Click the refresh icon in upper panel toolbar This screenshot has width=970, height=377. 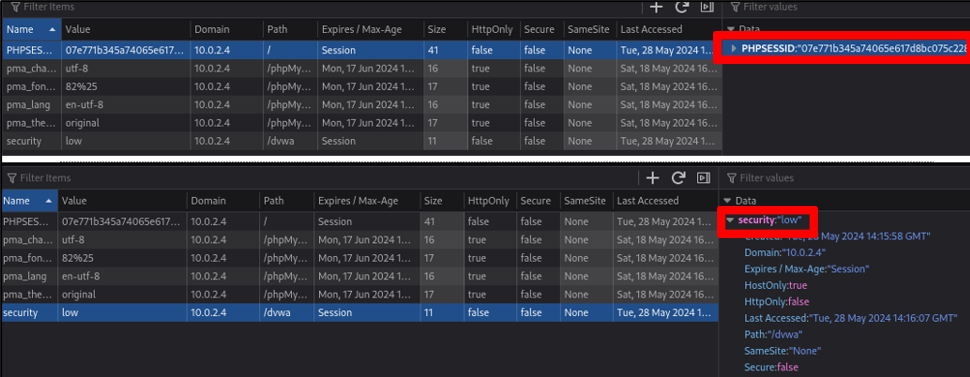click(682, 7)
